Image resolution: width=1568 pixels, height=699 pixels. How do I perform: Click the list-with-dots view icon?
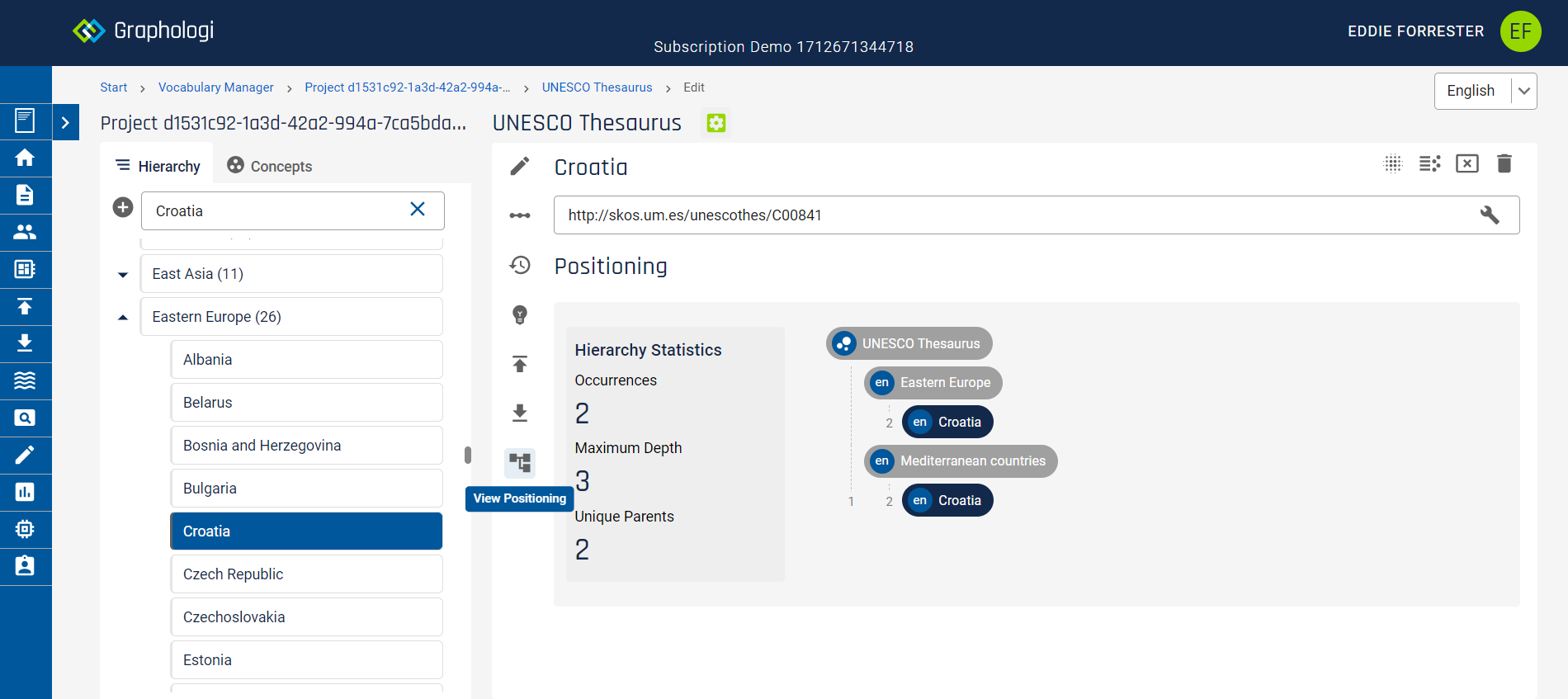[x=1430, y=163]
